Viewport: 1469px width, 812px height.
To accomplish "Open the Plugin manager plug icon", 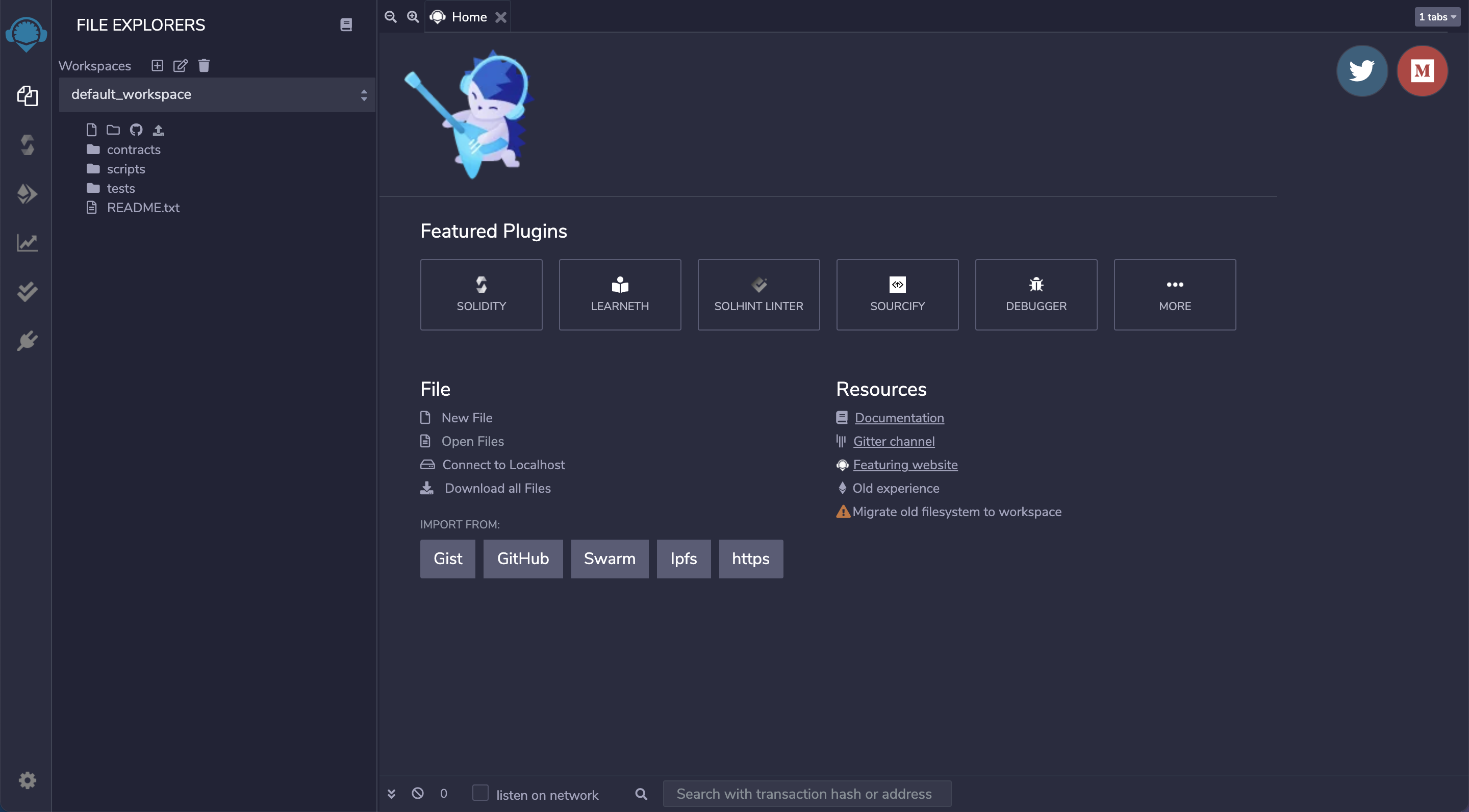I will pos(27,341).
